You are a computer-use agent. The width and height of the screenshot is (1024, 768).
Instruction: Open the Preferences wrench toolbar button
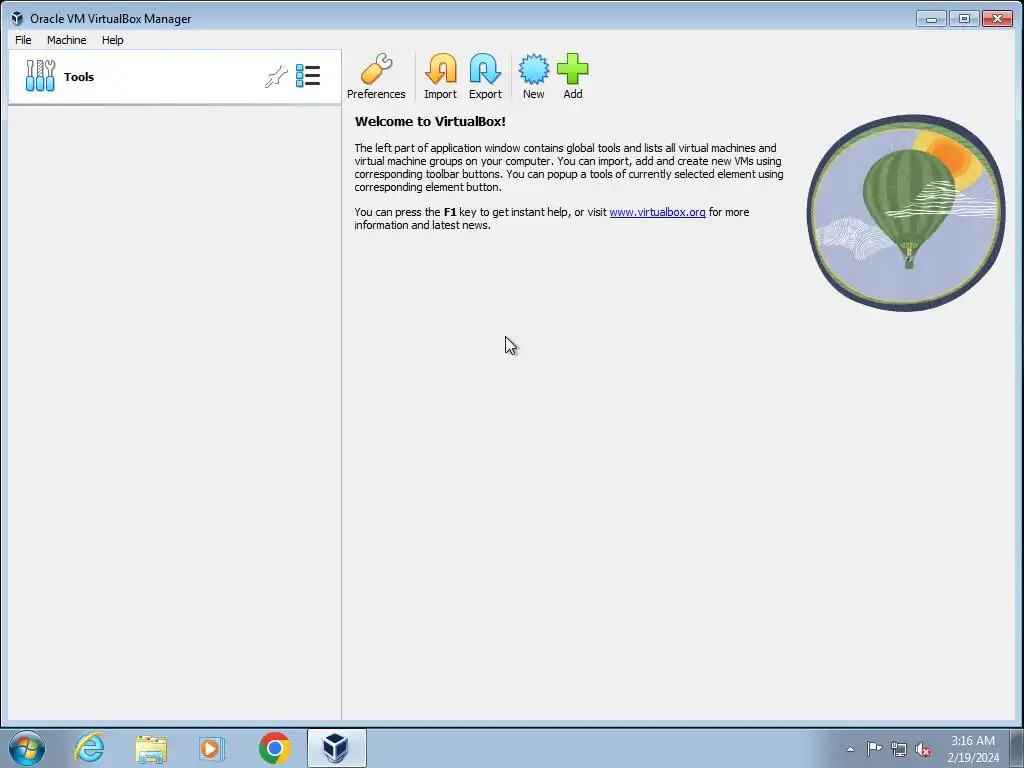tap(376, 76)
